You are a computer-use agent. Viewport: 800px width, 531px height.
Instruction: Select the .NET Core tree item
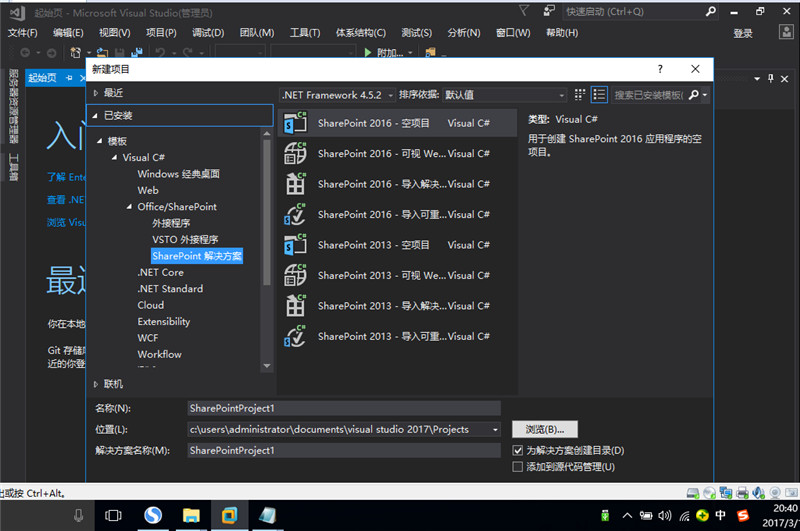(x=160, y=272)
